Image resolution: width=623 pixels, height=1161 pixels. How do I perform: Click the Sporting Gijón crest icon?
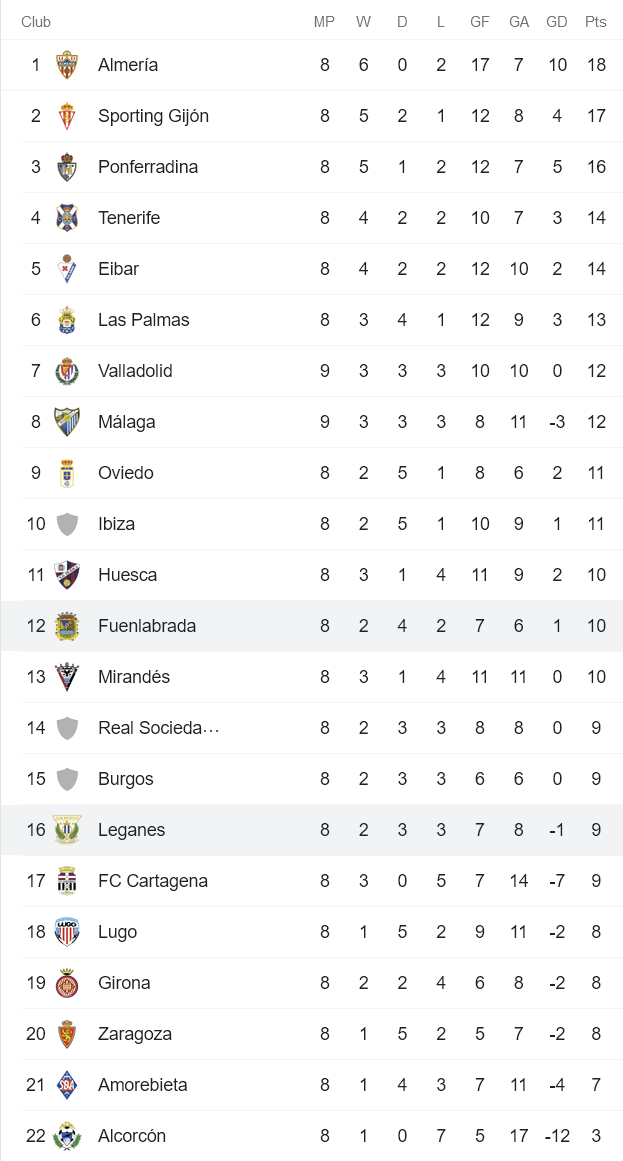67,116
